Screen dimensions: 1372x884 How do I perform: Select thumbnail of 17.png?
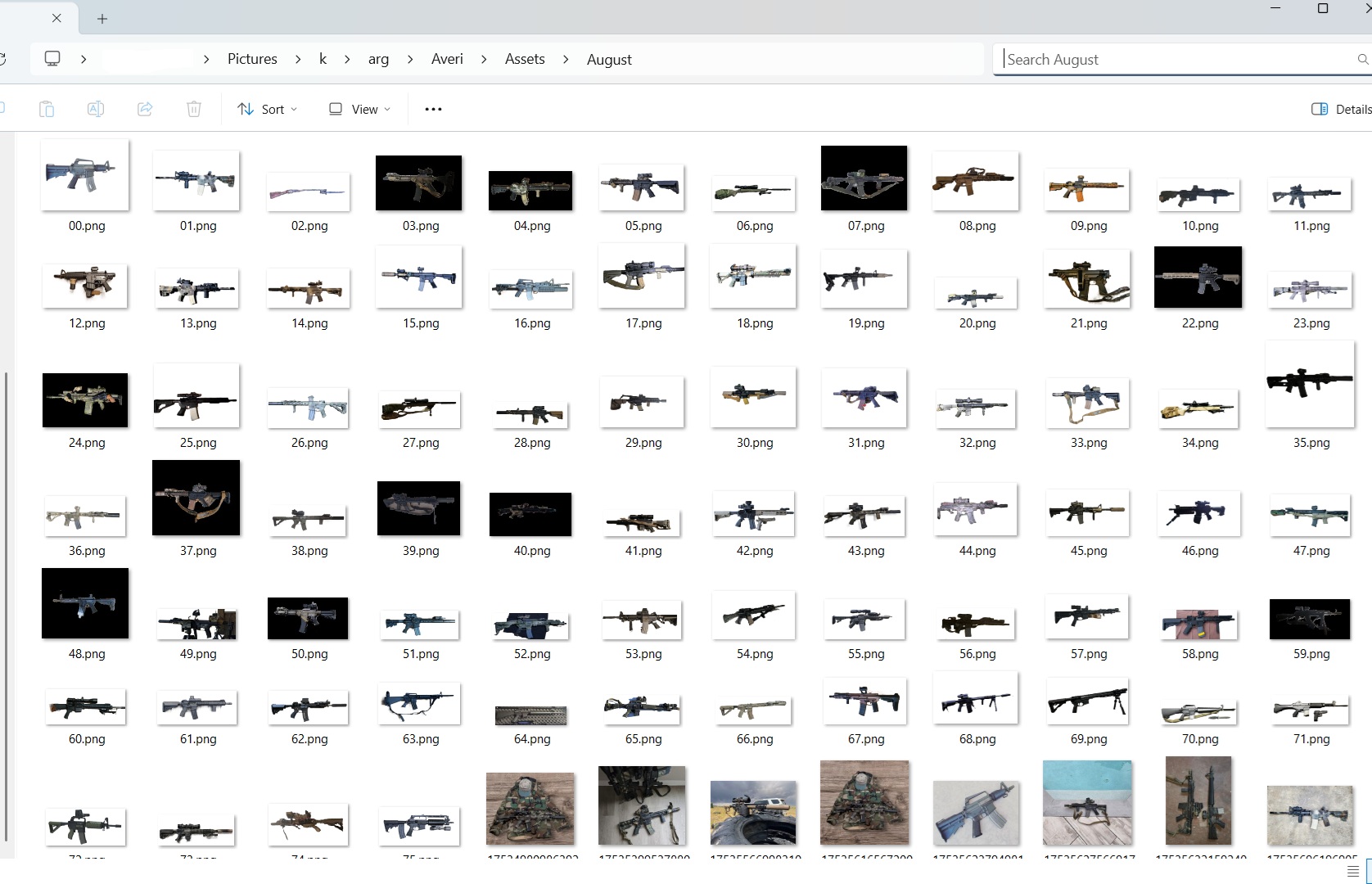pyautogui.click(x=642, y=276)
